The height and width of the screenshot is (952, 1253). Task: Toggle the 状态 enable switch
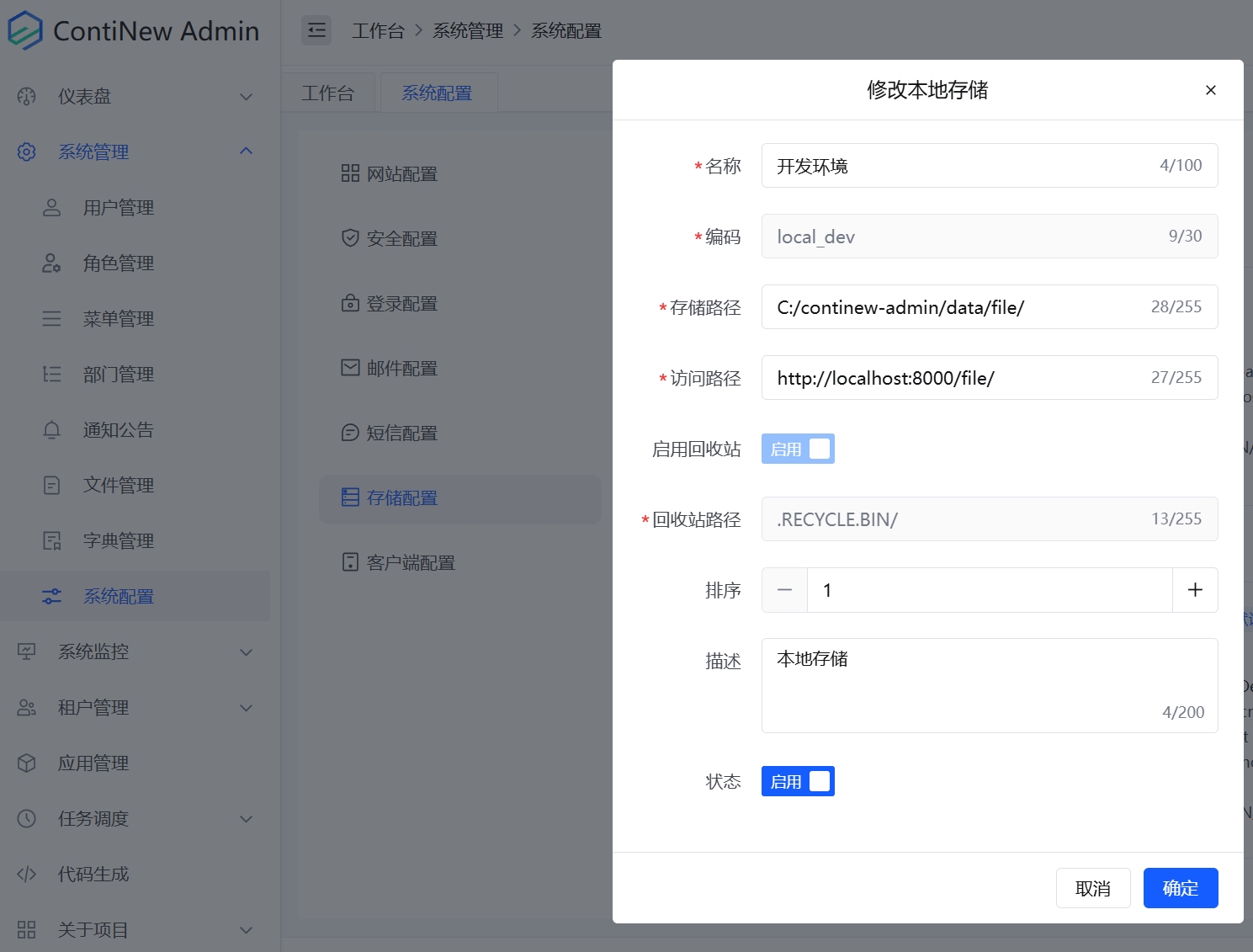[x=797, y=781]
